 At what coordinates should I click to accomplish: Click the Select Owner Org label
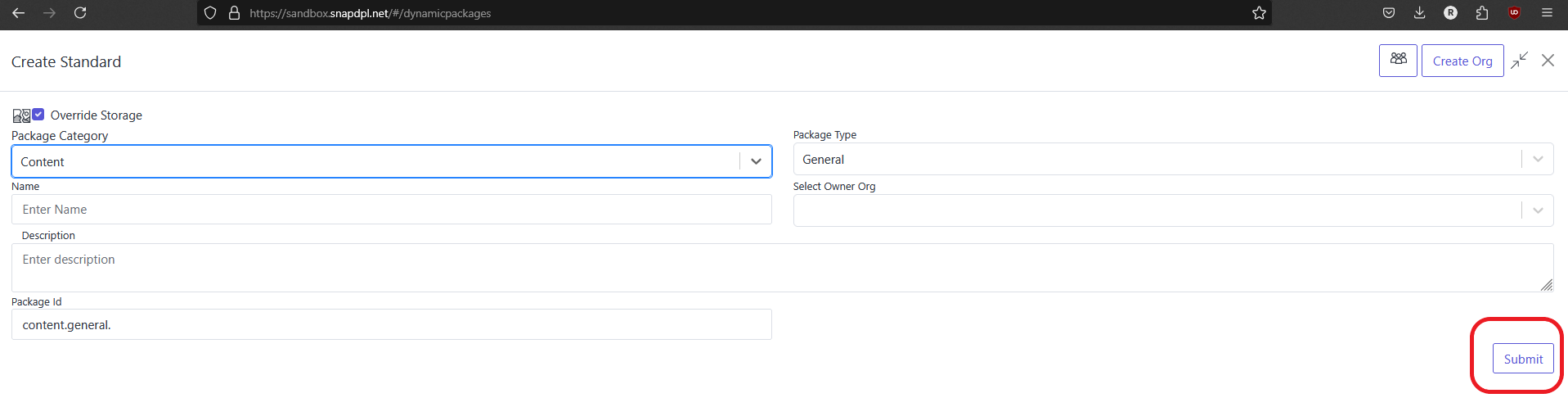[x=834, y=187]
